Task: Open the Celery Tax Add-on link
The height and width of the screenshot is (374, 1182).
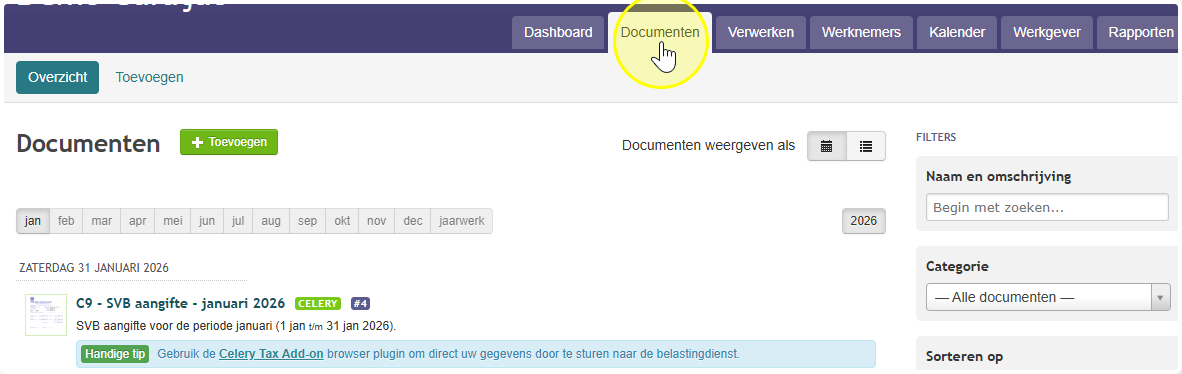Action: pos(271,353)
